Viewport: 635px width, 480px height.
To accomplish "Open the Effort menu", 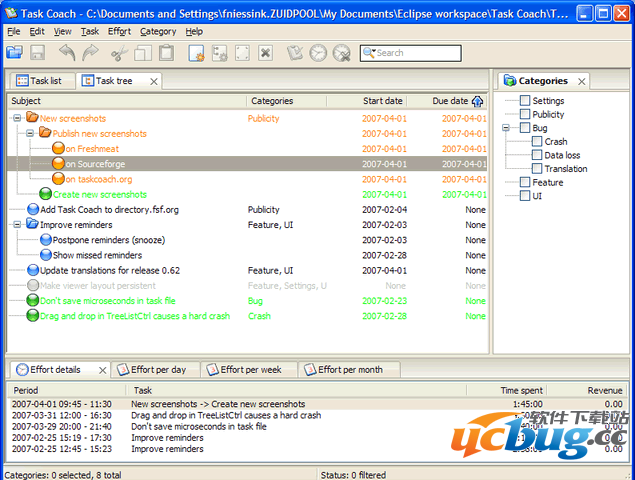I will (x=119, y=31).
